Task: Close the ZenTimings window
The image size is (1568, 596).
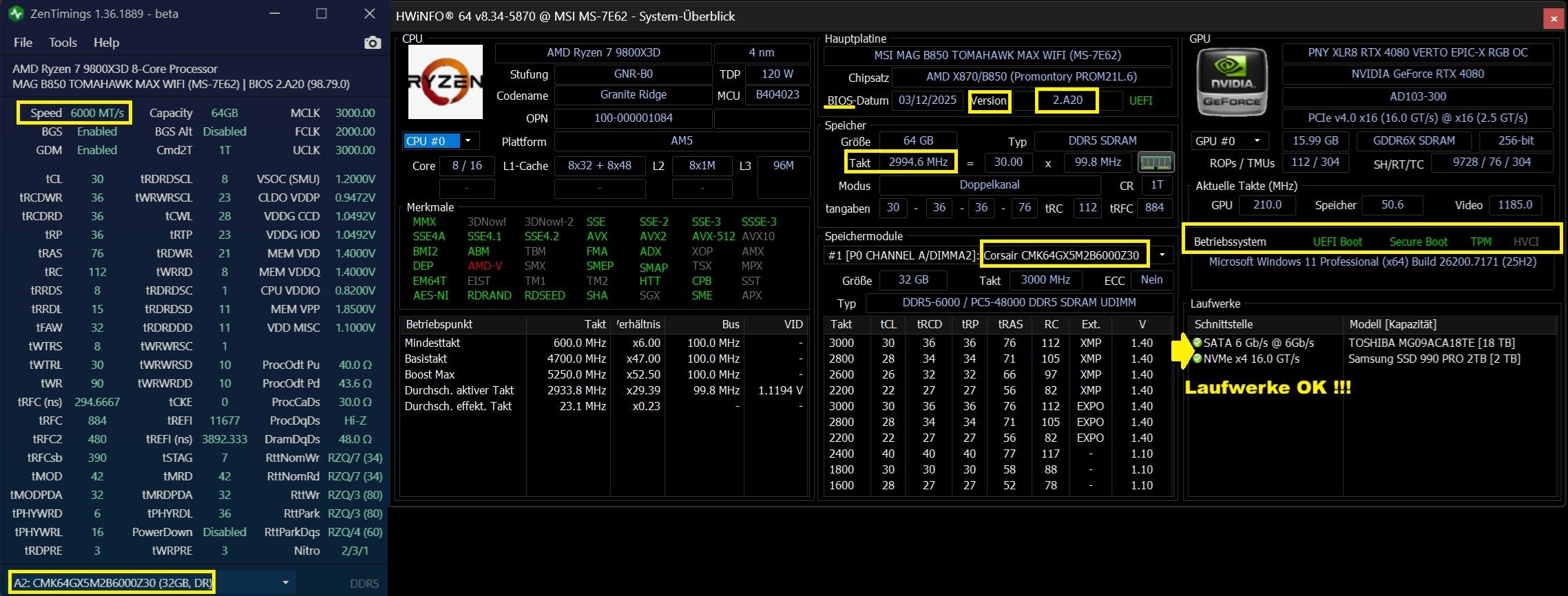Action: (x=370, y=14)
